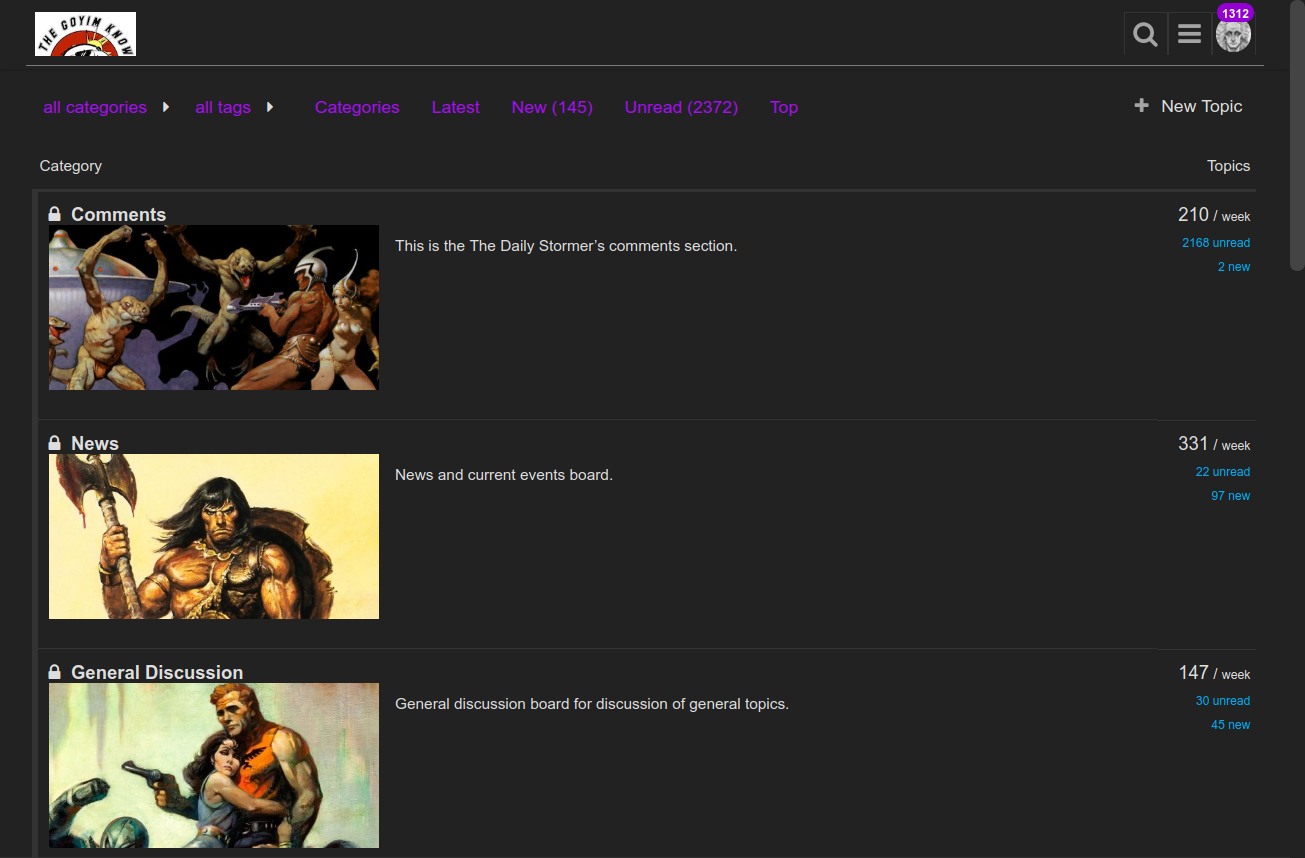View 97 new topics in News
Image resolution: width=1305 pixels, height=858 pixels.
[x=1231, y=496]
